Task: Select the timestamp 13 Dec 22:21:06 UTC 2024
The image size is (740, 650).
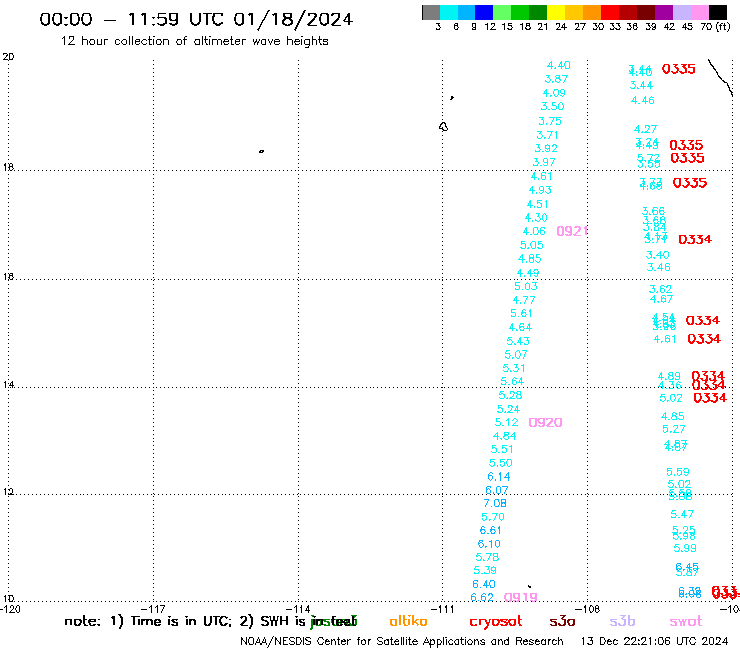Action: 654,641
